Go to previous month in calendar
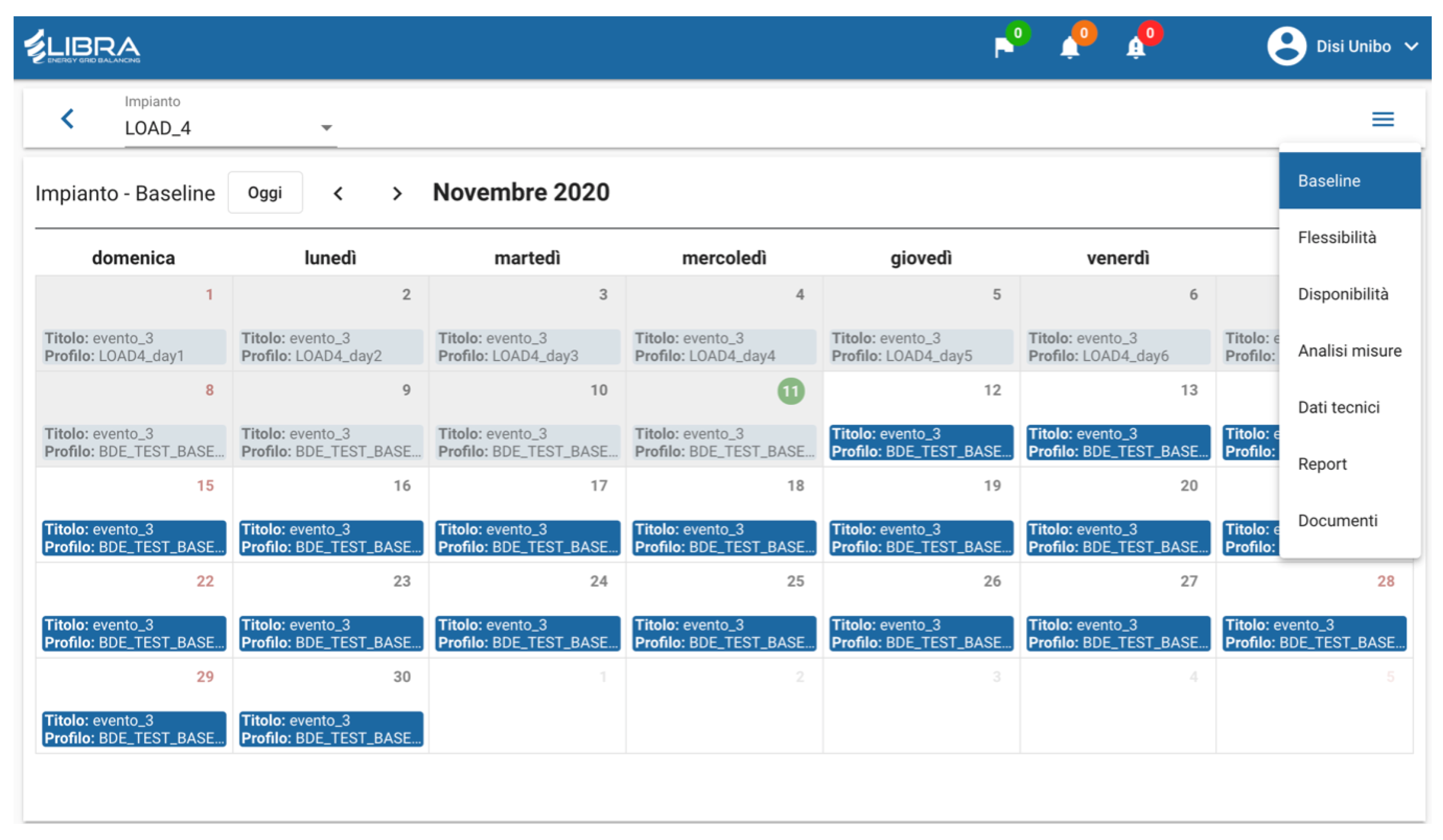Image resolution: width=1443 pixels, height=840 pixels. (x=338, y=194)
